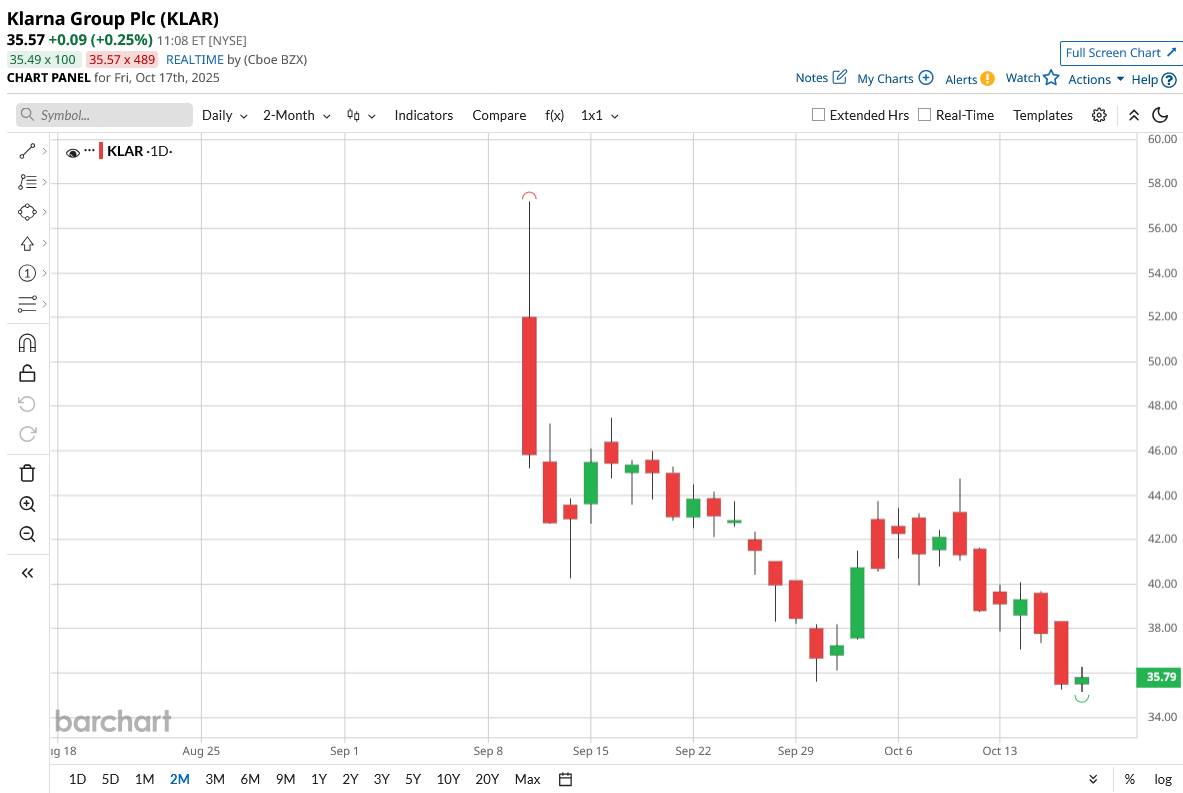Select the 3M time range
Image resolution: width=1183 pixels, height=793 pixels.
[x=215, y=779]
